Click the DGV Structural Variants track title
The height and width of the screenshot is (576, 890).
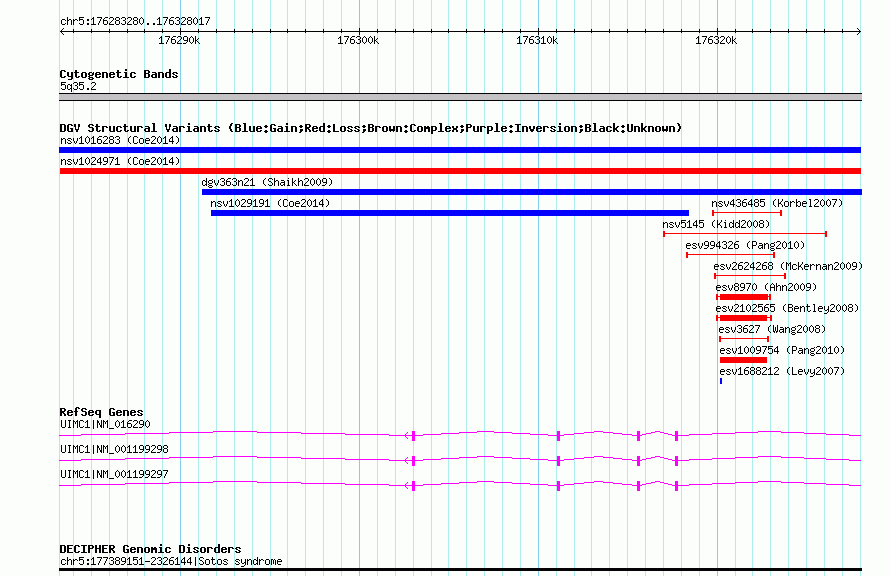coord(371,128)
